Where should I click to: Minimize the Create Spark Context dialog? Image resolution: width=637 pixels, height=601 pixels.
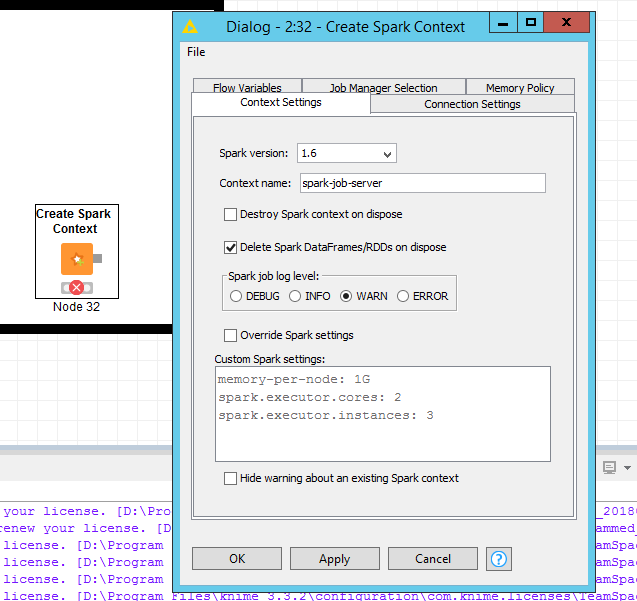click(x=503, y=22)
